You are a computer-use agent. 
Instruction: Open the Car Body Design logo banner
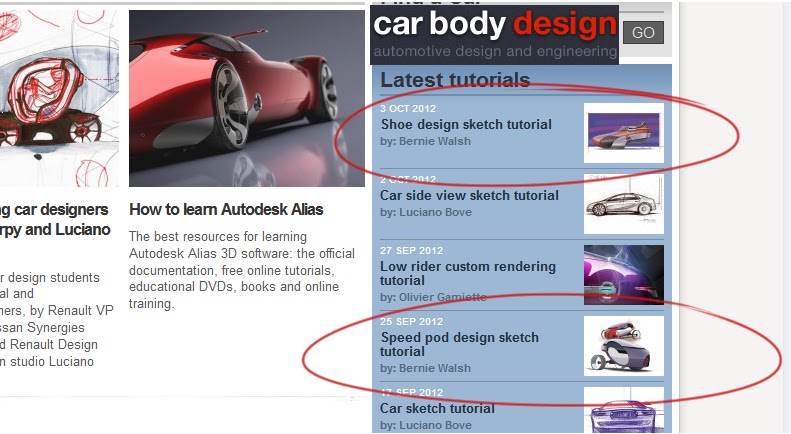pos(494,35)
